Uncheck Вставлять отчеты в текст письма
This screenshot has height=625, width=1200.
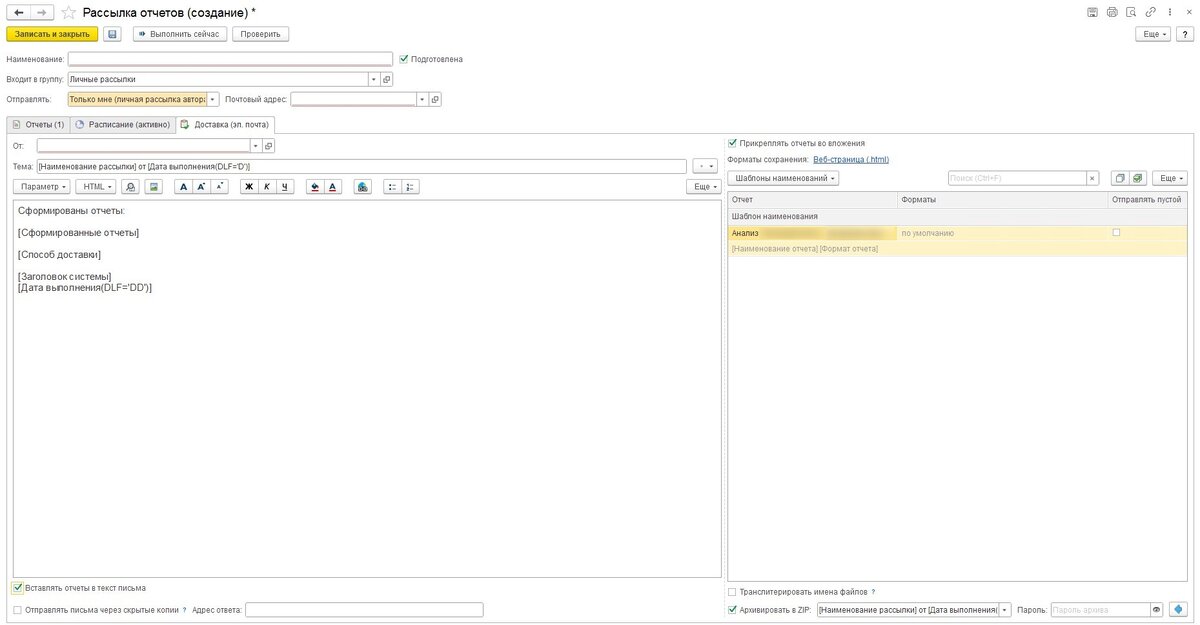[x=18, y=588]
